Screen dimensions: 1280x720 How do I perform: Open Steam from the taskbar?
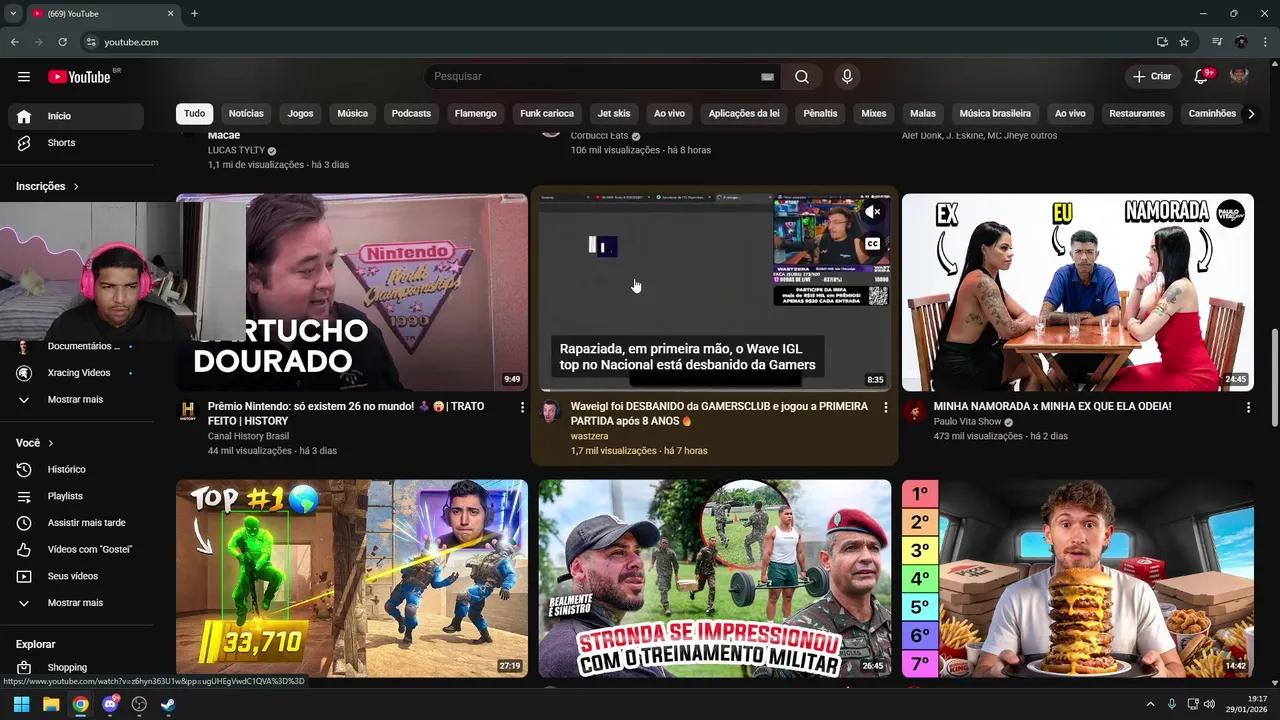tap(168, 704)
